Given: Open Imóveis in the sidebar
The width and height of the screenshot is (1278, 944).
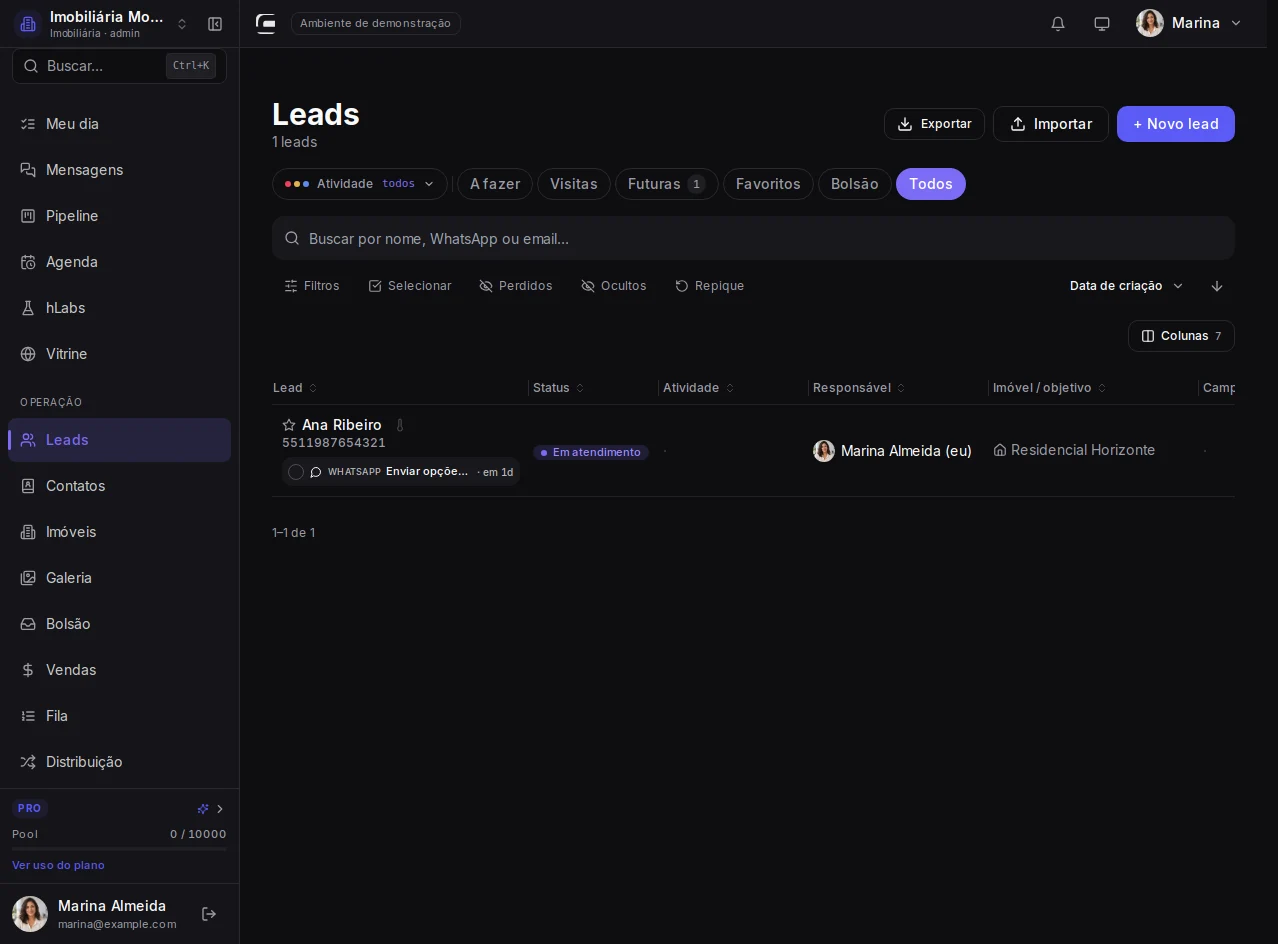Looking at the screenshot, I should (x=119, y=532).
